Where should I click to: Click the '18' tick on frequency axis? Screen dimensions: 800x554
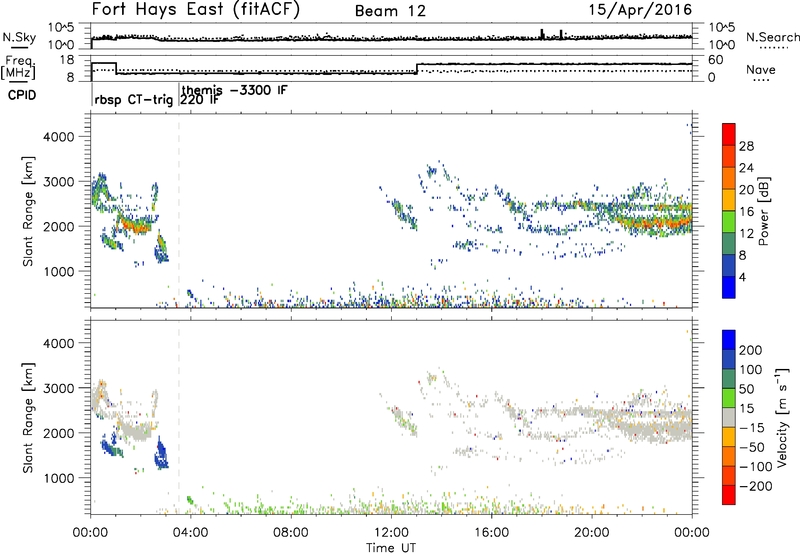point(67,60)
